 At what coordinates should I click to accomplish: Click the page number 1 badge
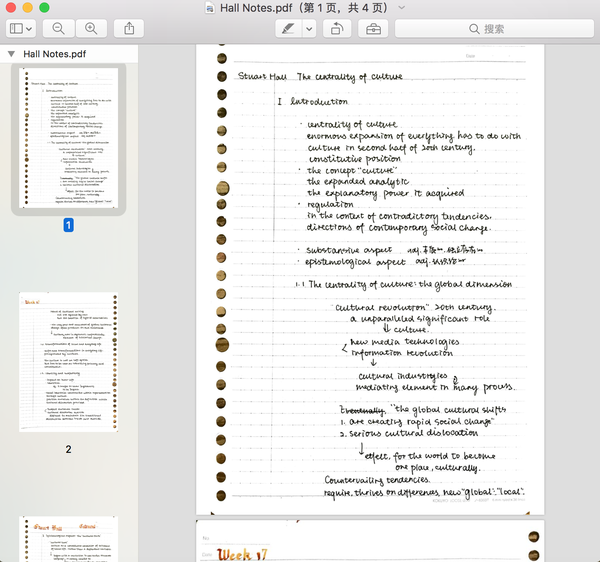[68, 225]
